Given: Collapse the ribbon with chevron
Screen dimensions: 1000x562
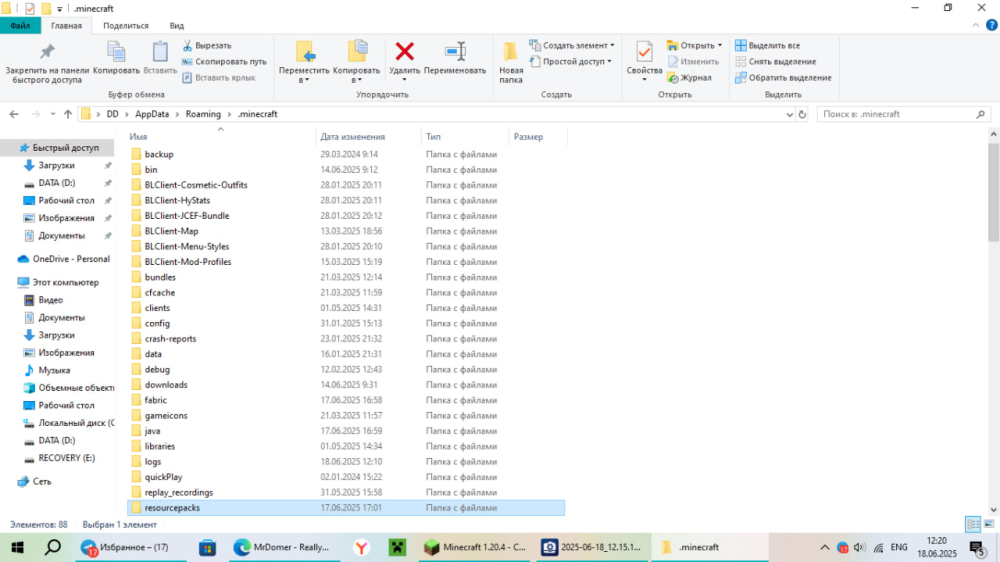Looking at the screenshot, I should pos(976,26).
